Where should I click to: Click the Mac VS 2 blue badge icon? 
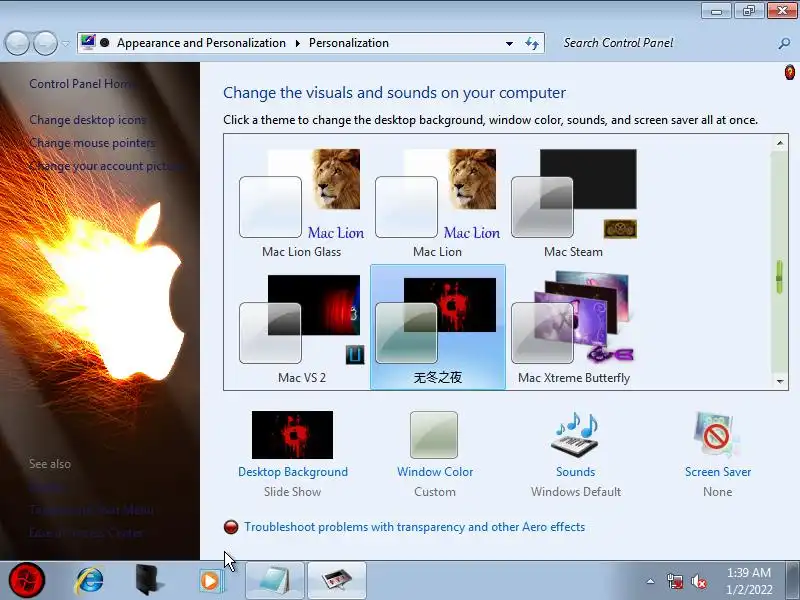(x=355, y=354)
